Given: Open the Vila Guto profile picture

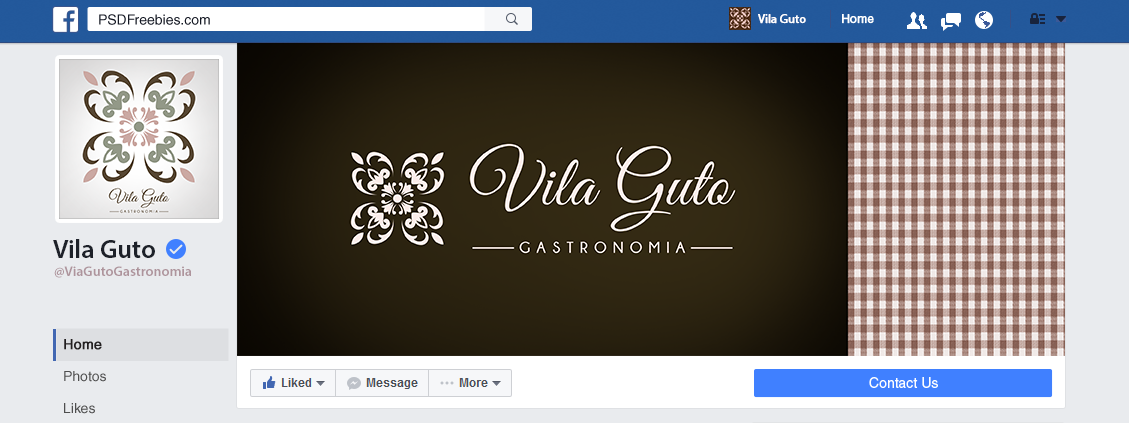Looking at the screenshot, I should 139,138.
